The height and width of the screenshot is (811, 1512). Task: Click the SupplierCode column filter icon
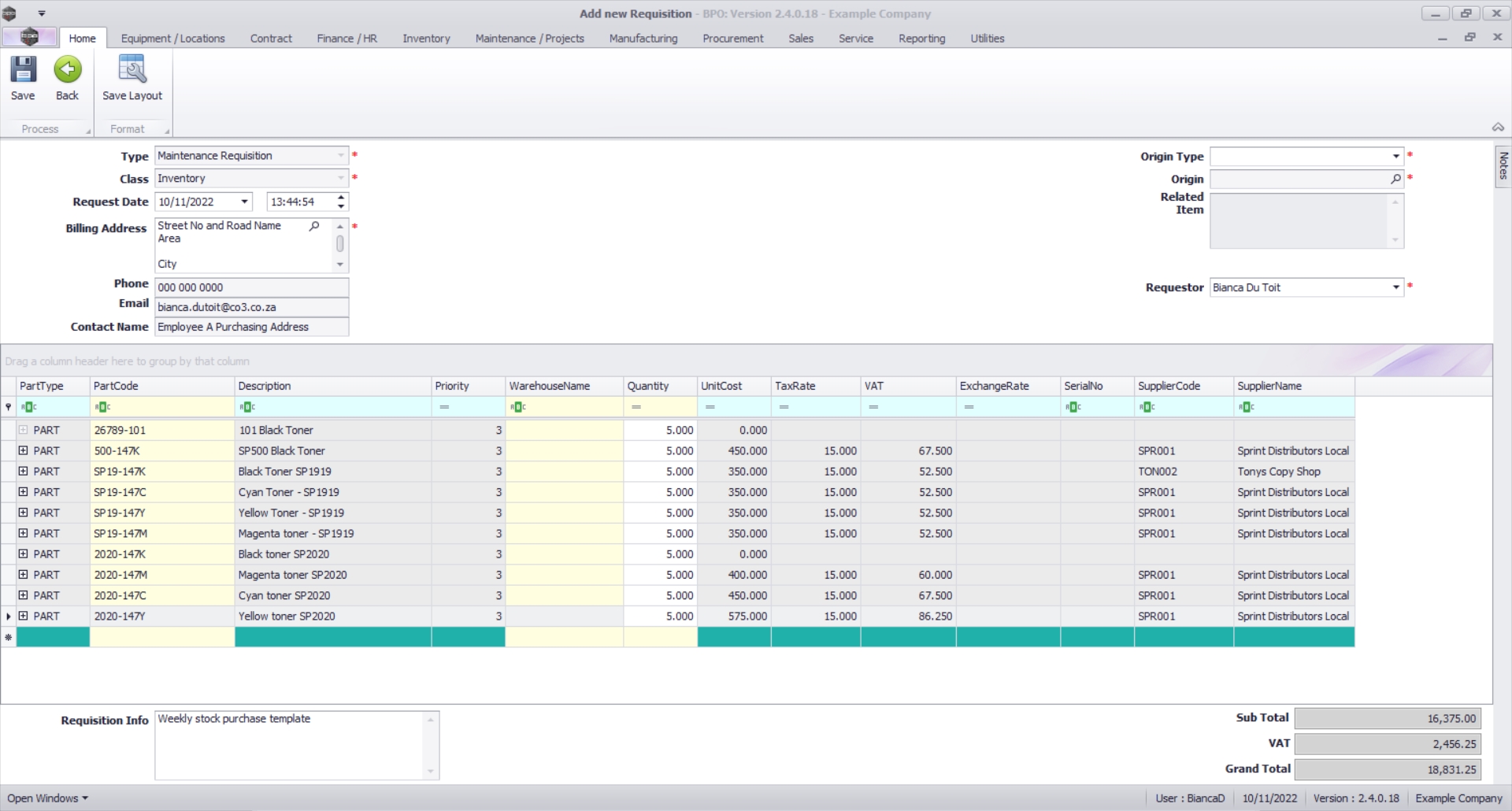click(x=1147, y=407)
